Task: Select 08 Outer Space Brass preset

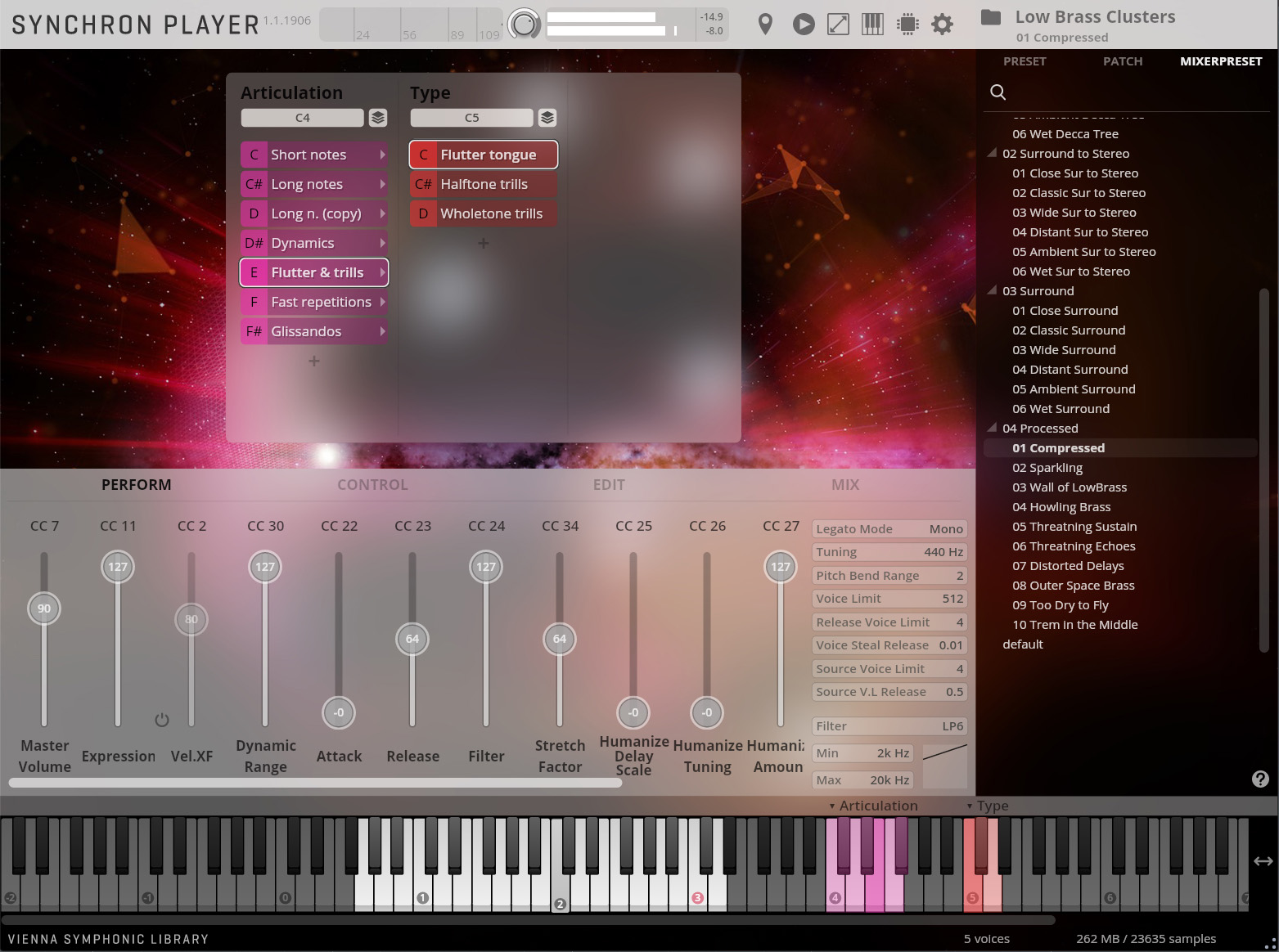Action: [x=1074, y=586]
